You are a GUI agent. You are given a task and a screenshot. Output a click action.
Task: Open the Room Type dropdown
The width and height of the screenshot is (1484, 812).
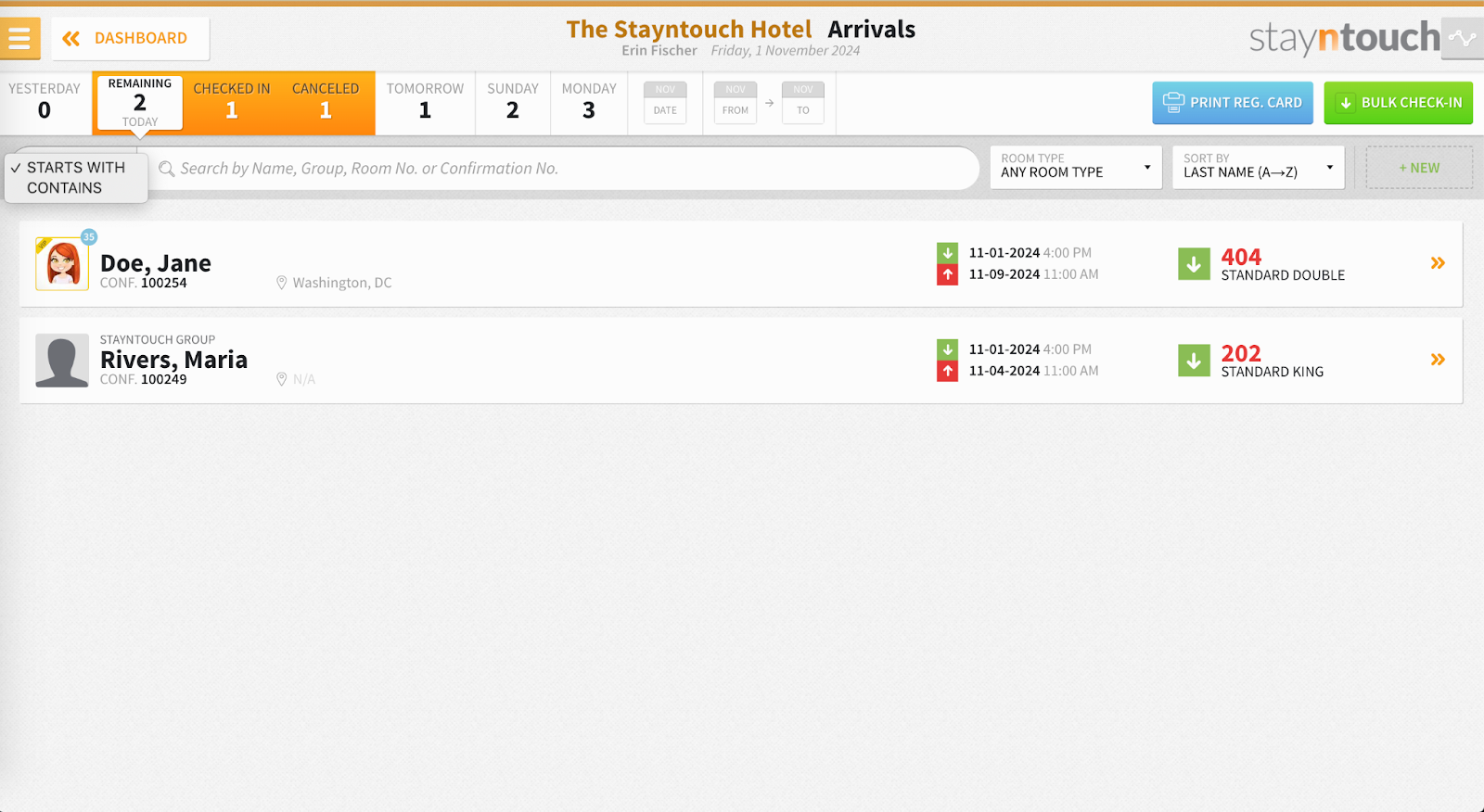(x=1076, y=168)
